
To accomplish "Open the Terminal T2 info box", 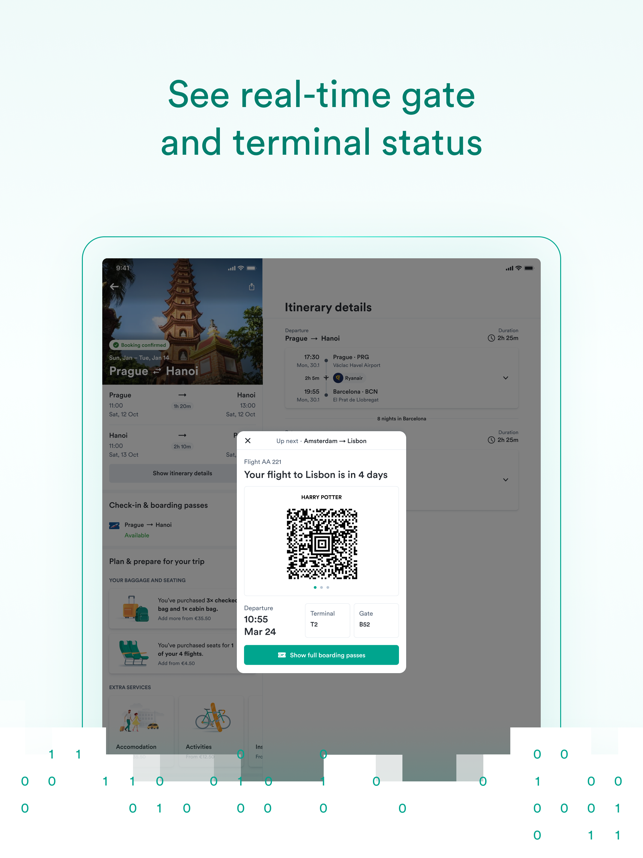I will pyautogui.click(x=327, y=620).
